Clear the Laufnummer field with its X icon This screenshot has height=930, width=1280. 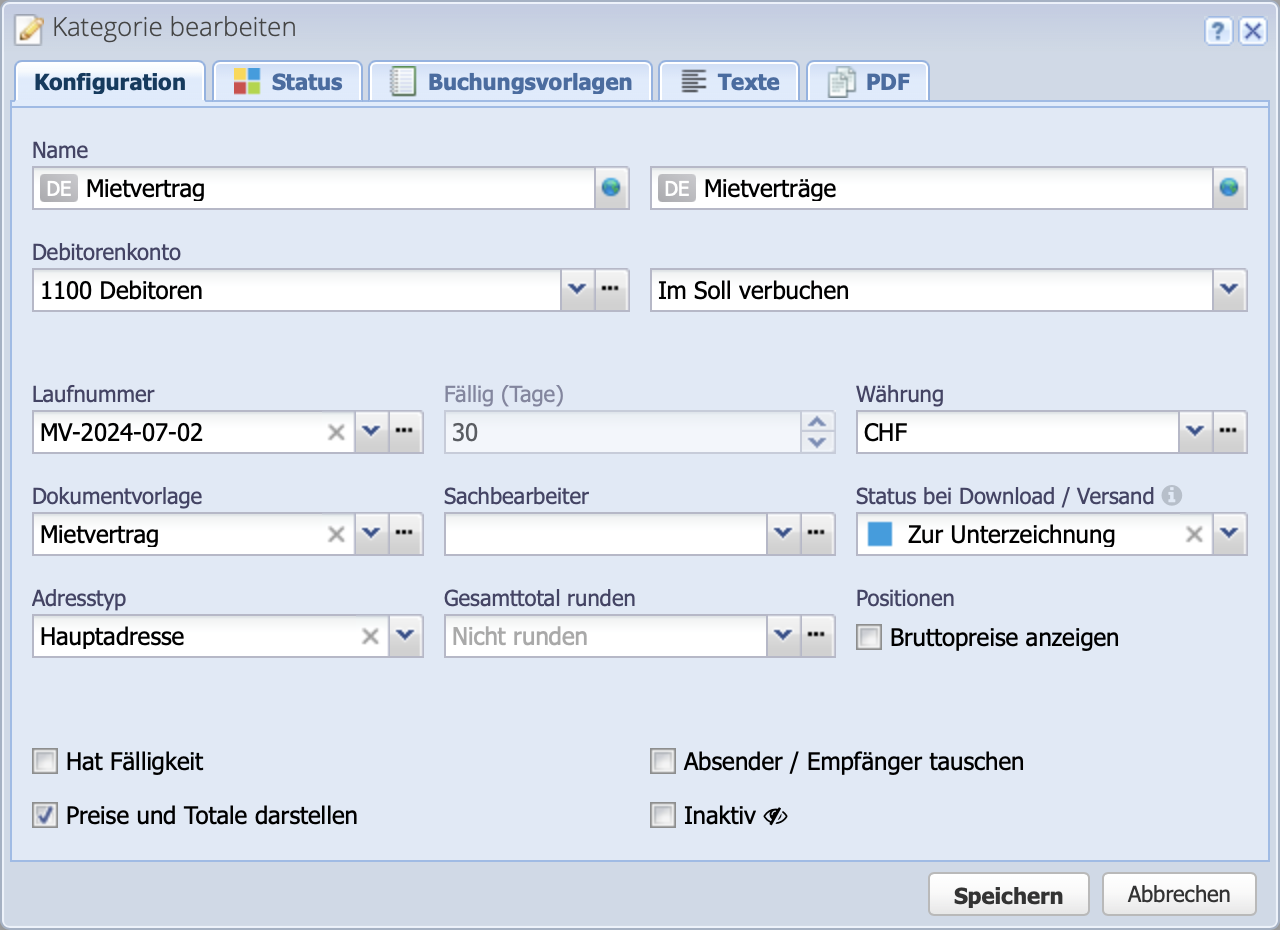(x=335, y=432)
